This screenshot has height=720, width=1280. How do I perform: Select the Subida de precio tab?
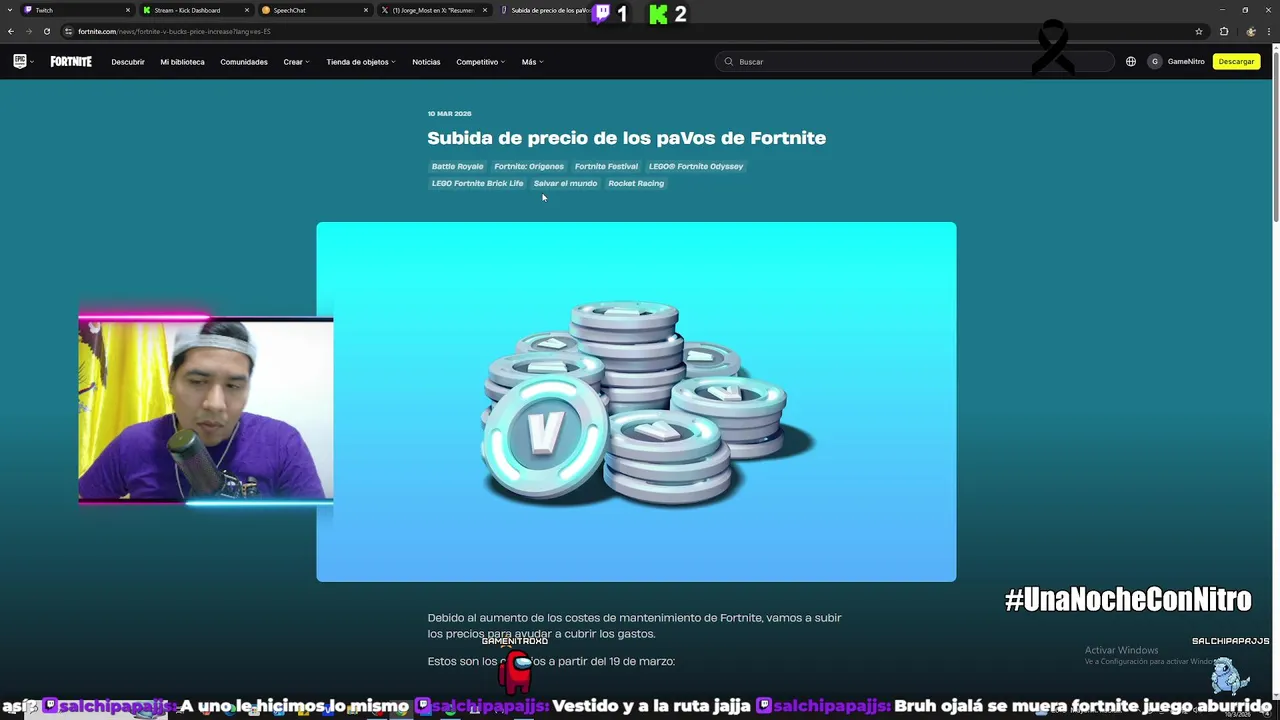545,10
